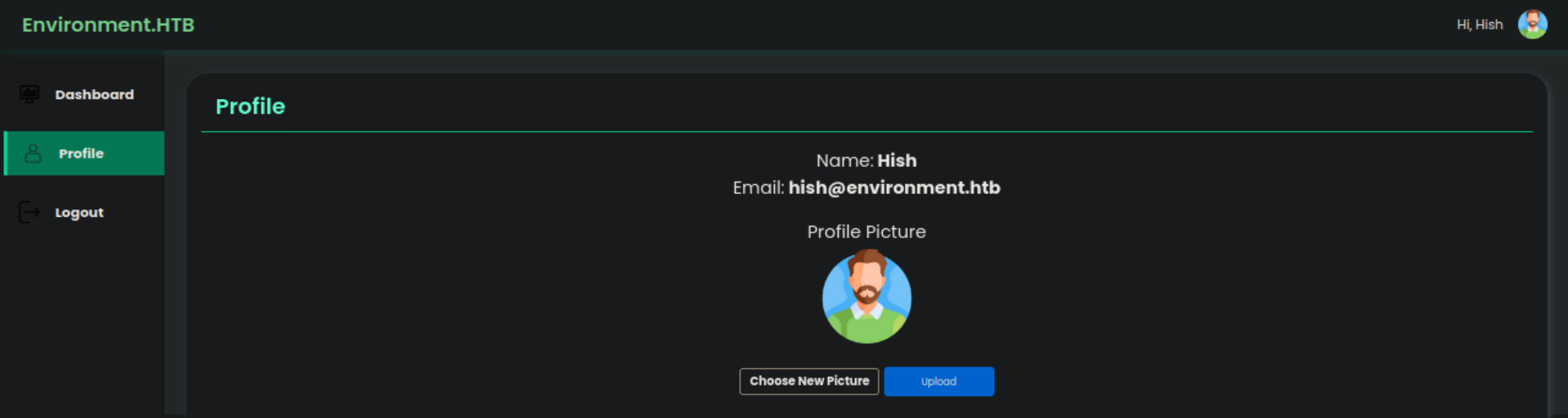Click the 'Profile Picture' section label
Viewport: 1568px width, 418px height.
click(x=866, y=232)
